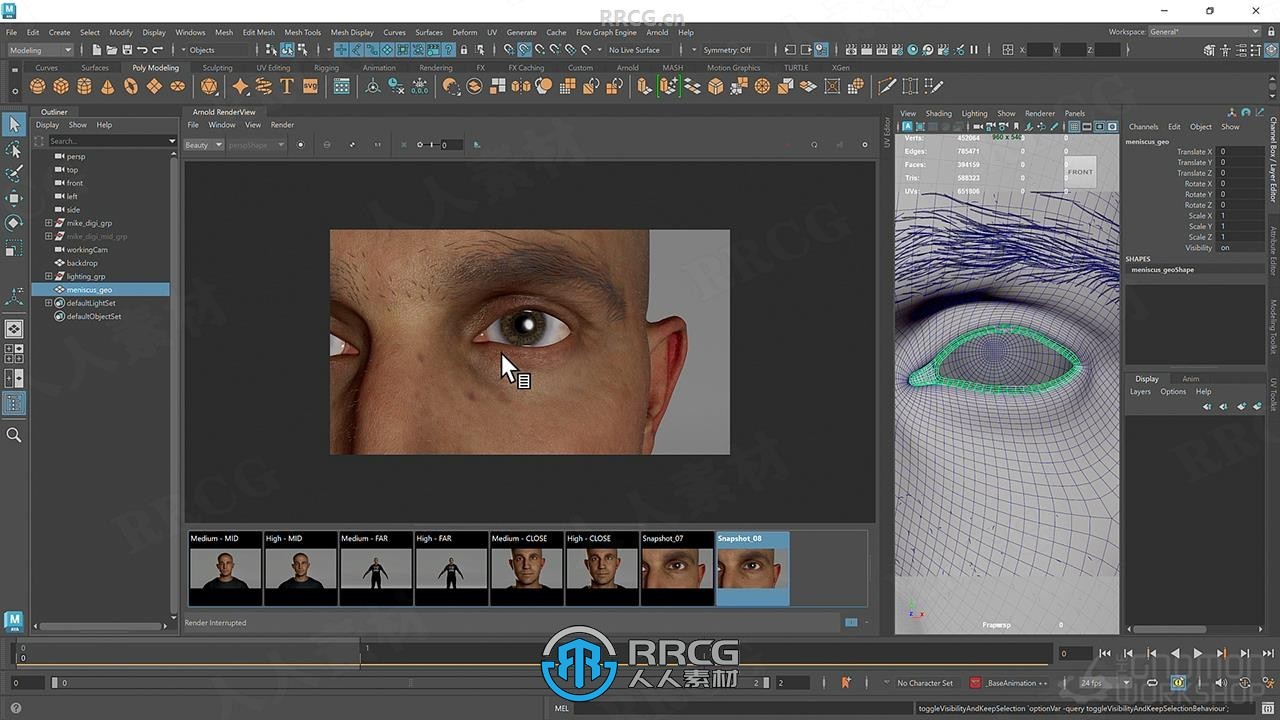The width and height of the screenshot is (1280, 720).
Task: Click the New Scene icon
Action: [96, 49]
